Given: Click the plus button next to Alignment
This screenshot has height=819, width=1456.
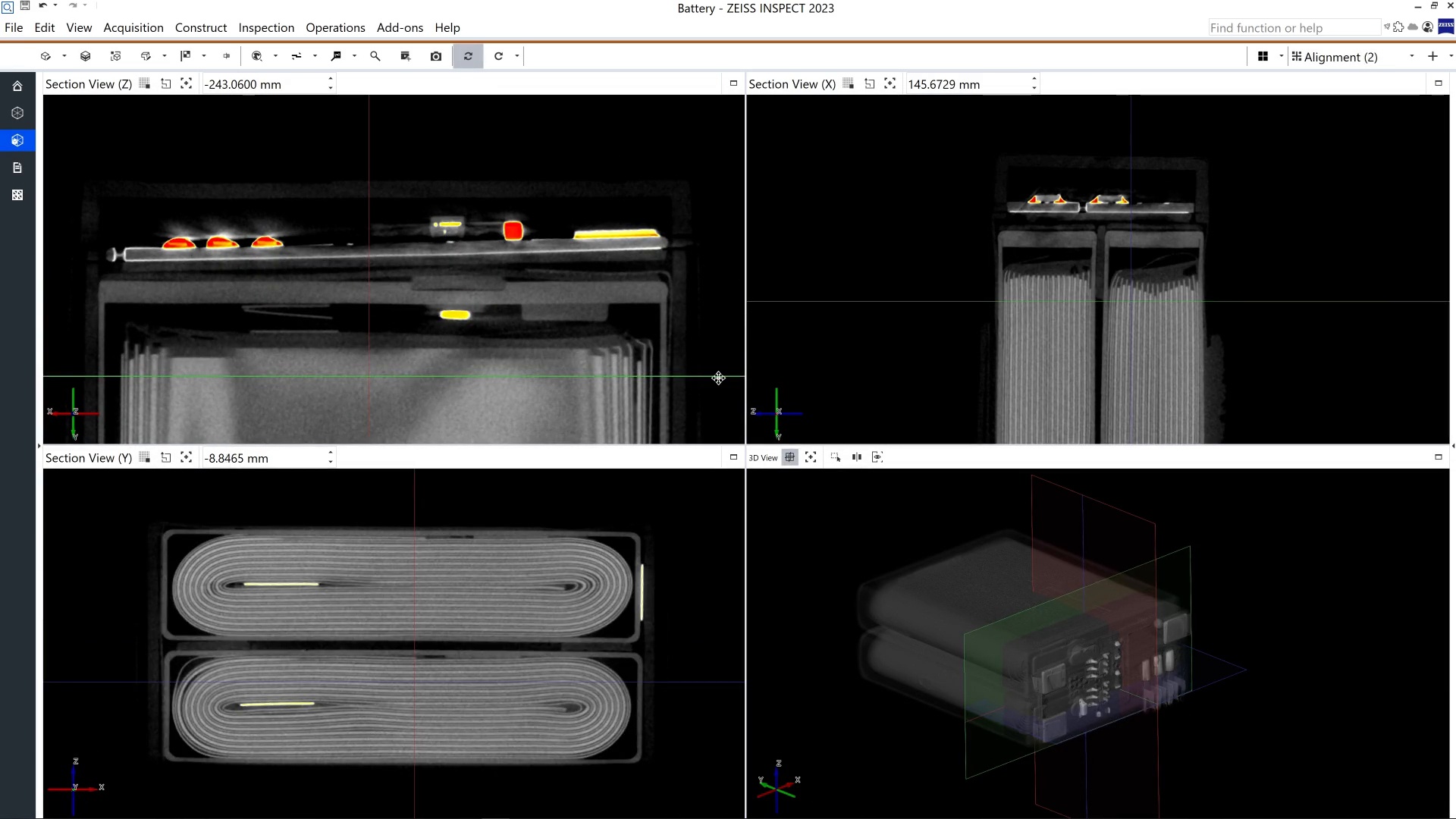Looking at the screenshot, I should coord(1432,57).
